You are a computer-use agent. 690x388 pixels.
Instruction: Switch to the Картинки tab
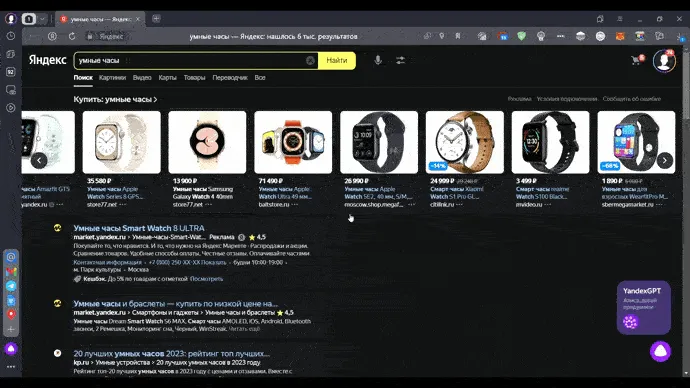click(x=112, y=77)
